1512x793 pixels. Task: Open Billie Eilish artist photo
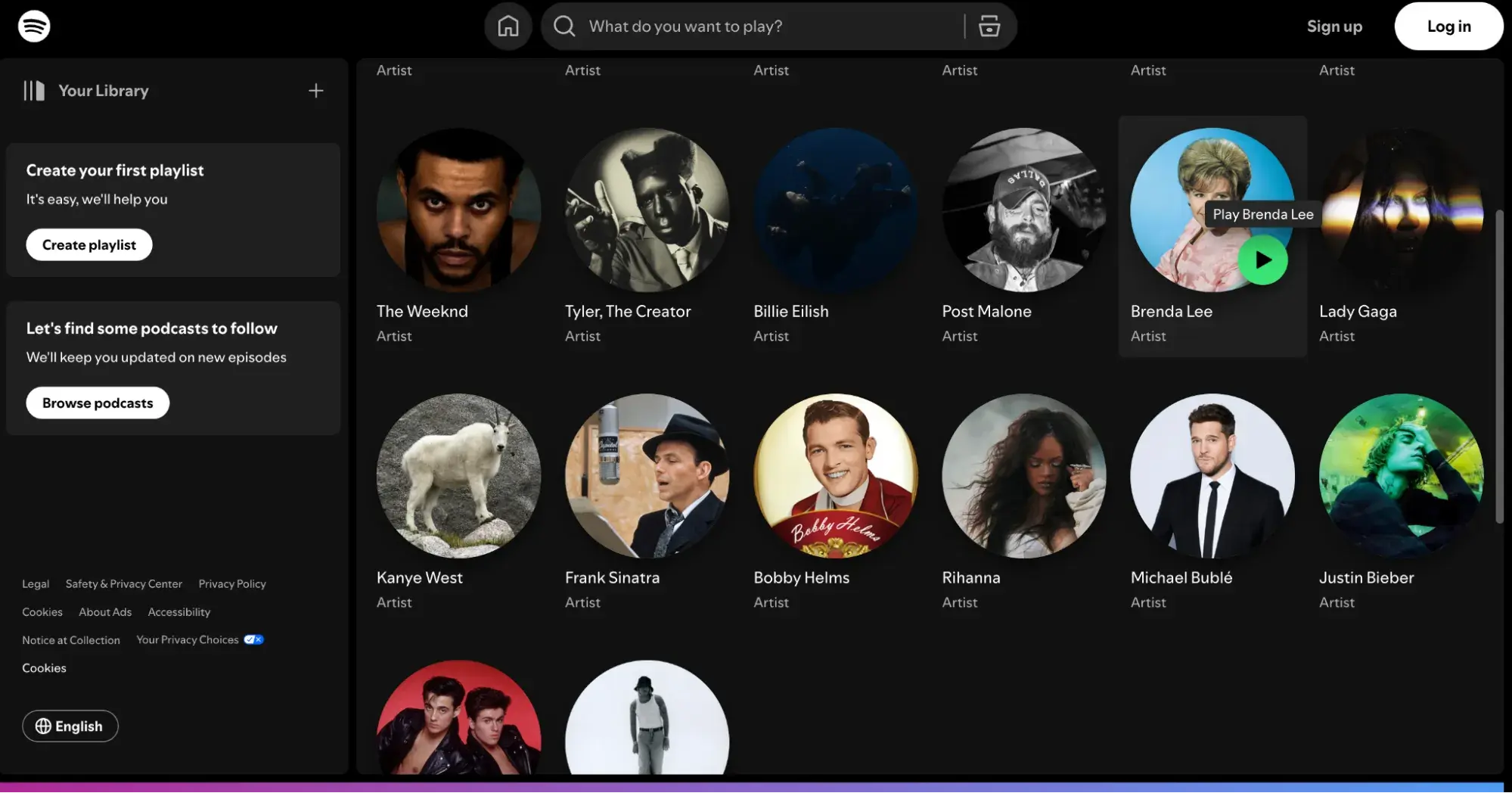pyautogui.click(x=836, y=210)
